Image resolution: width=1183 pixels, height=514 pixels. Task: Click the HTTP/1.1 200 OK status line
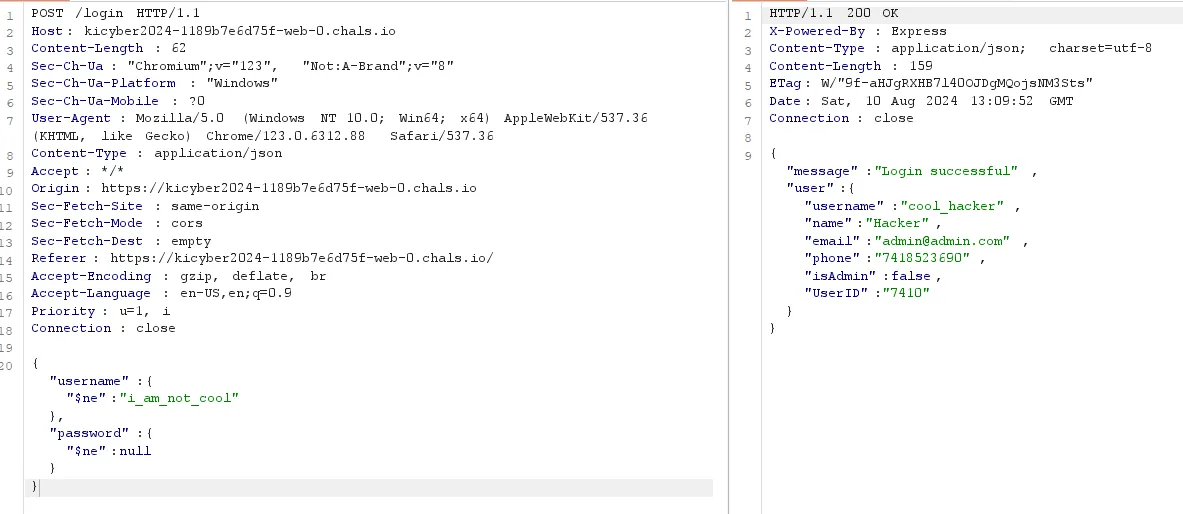point(834,14)
